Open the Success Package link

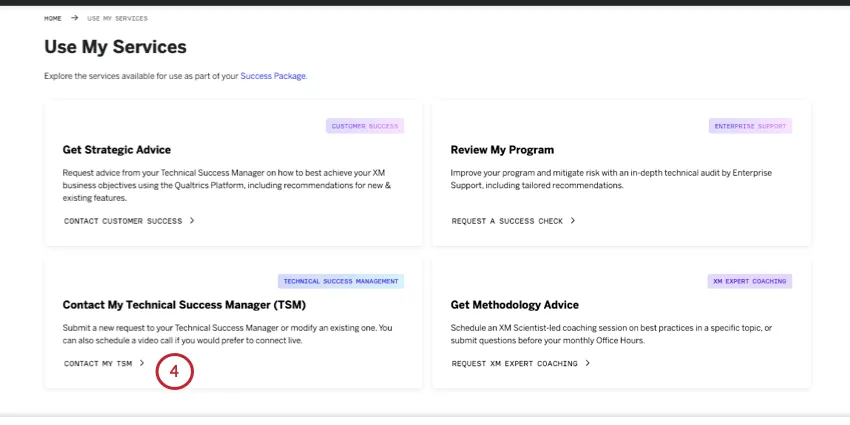(x=273, y=76)
